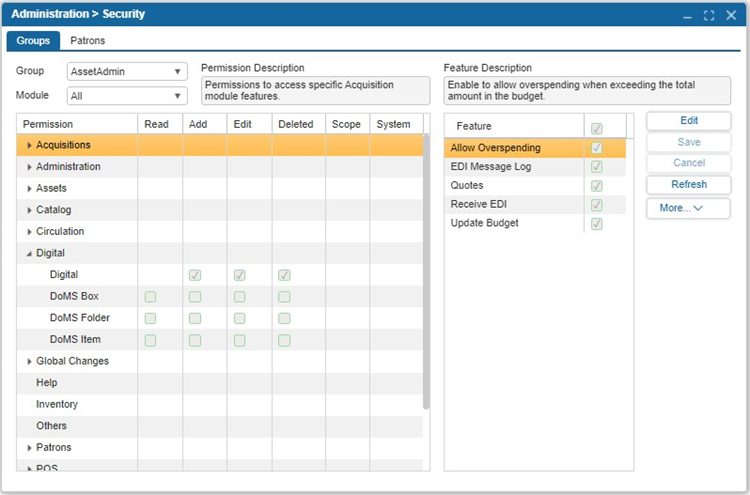
Task: Select the Quotes feature row
Action: (x=535, y=186)
